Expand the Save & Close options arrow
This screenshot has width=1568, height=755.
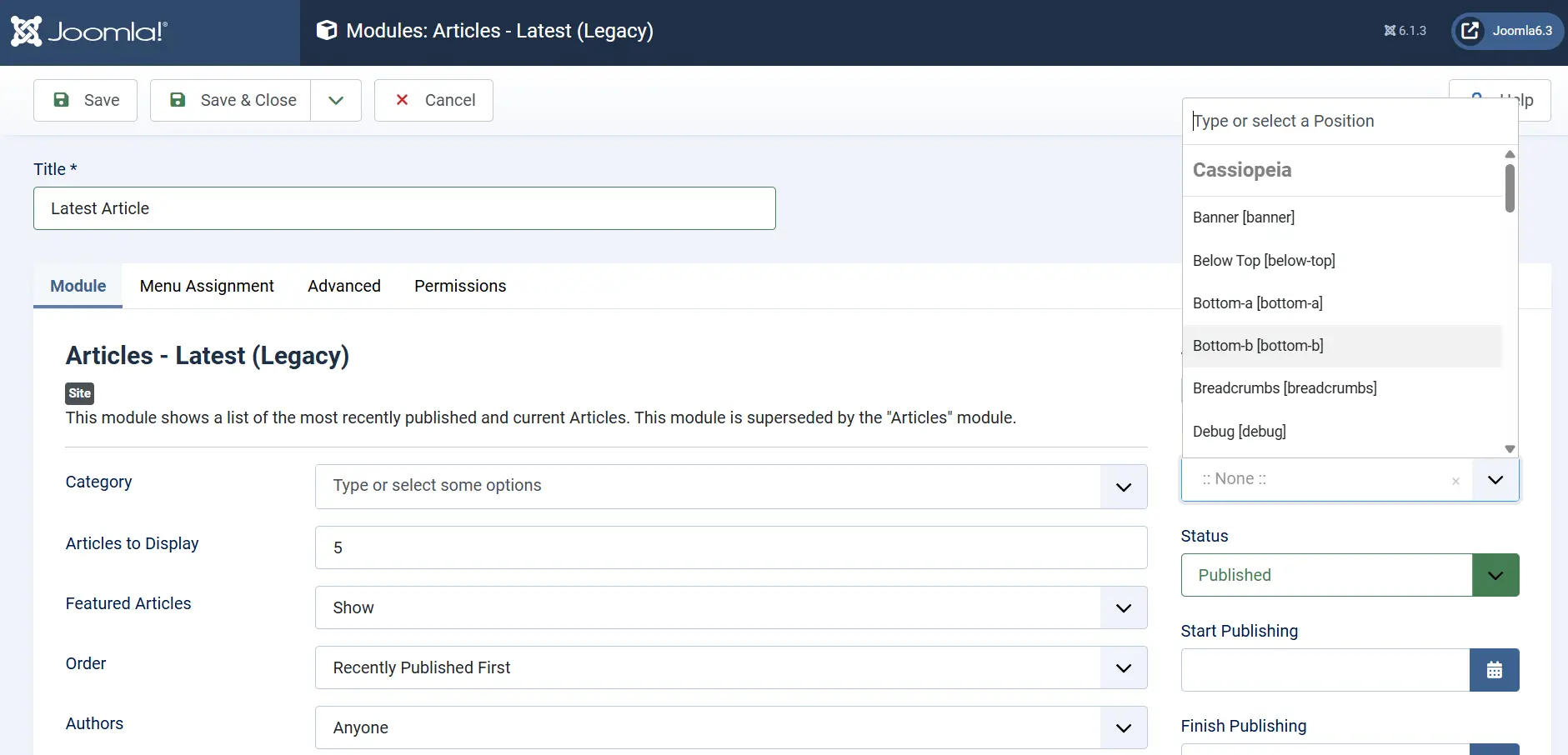point(336,100)
